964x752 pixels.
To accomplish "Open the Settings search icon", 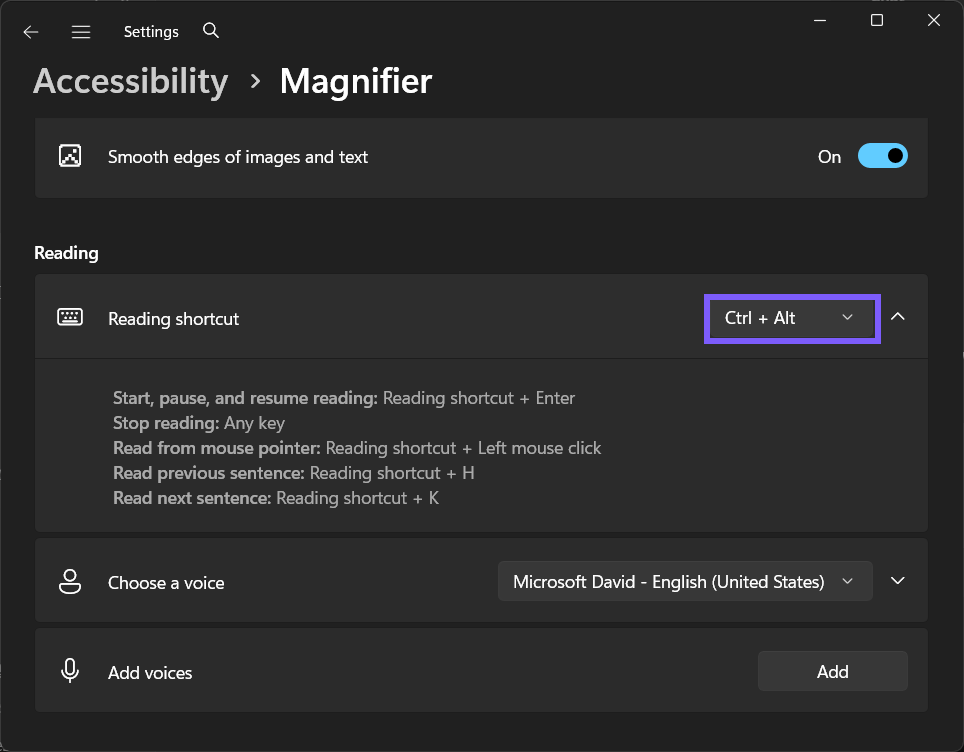I will coord(211,30).
